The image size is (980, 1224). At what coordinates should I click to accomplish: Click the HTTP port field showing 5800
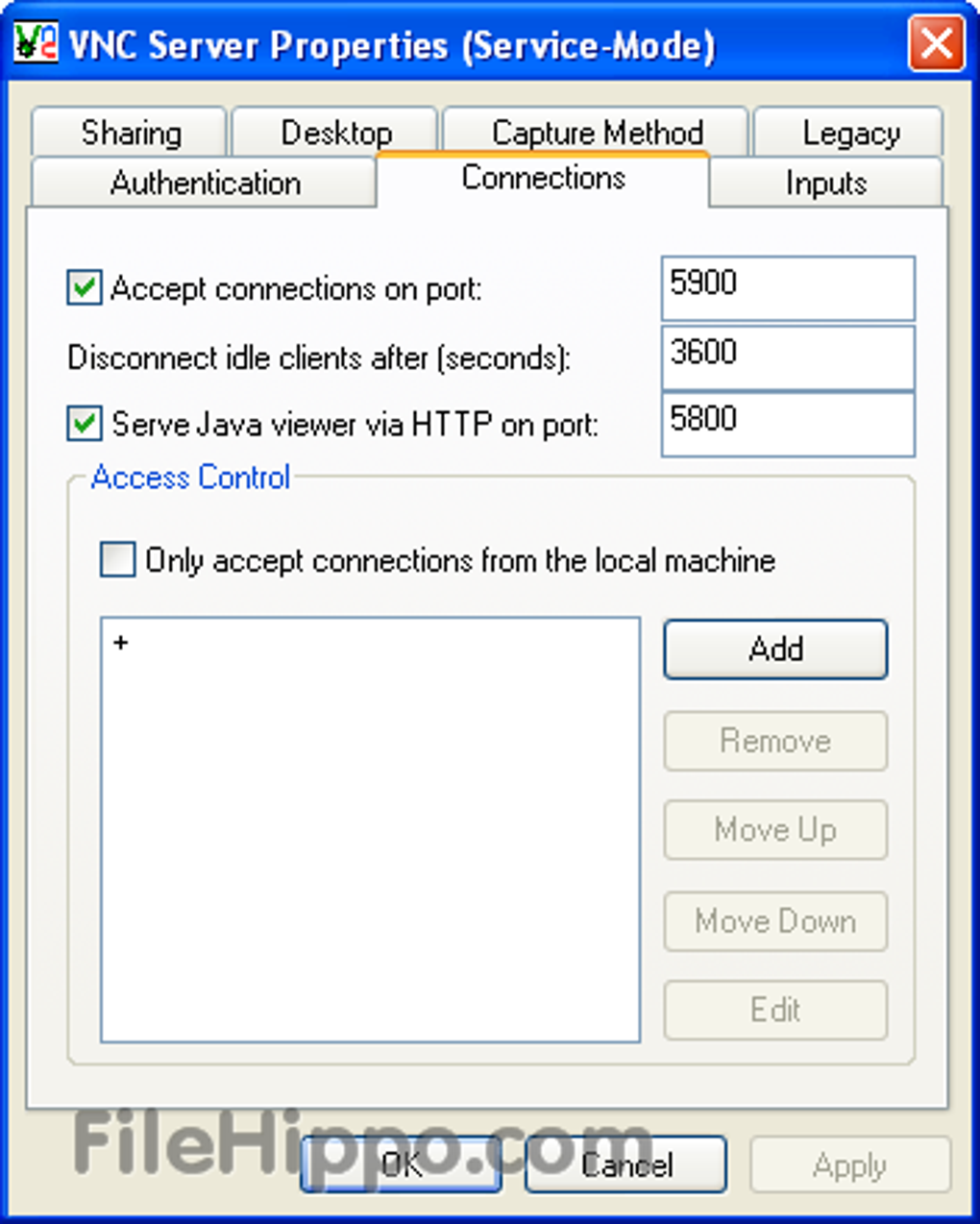coord(787,424)
